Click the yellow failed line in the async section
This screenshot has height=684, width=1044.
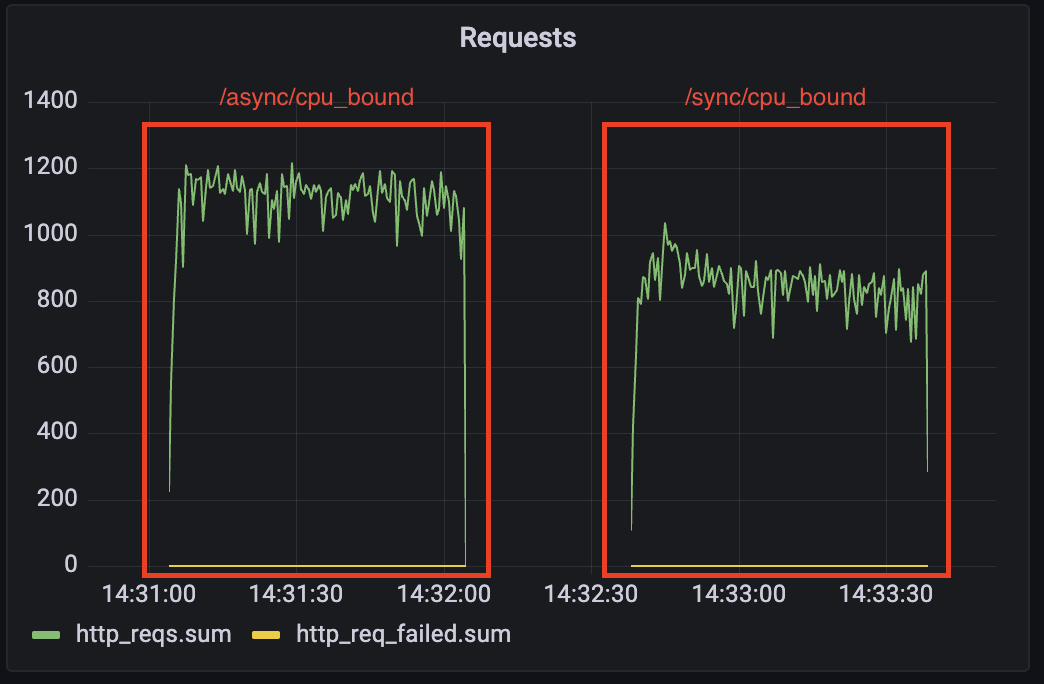tap(316, 566)
